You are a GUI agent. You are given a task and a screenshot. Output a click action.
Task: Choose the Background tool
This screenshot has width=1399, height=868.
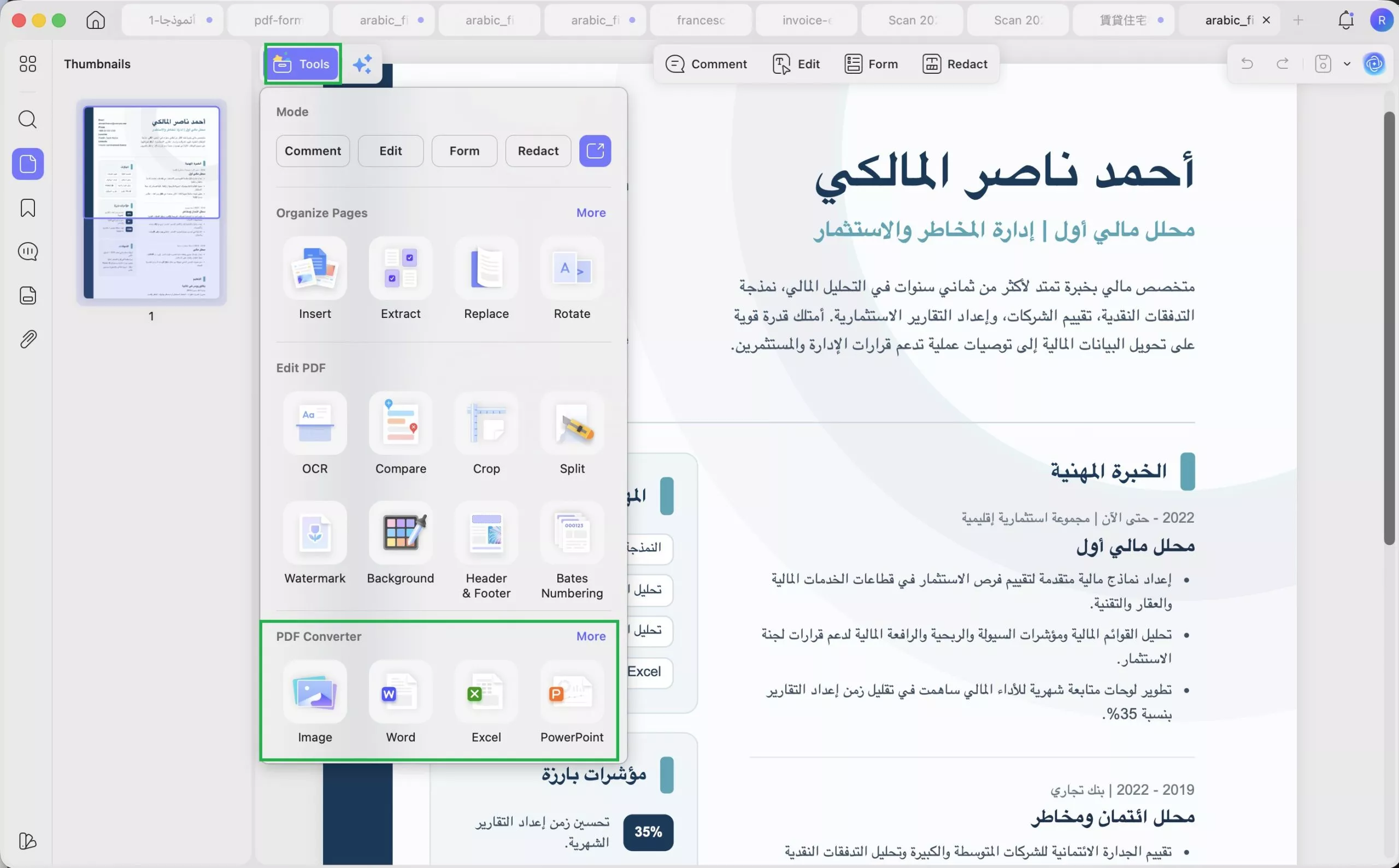coord(400,543)
